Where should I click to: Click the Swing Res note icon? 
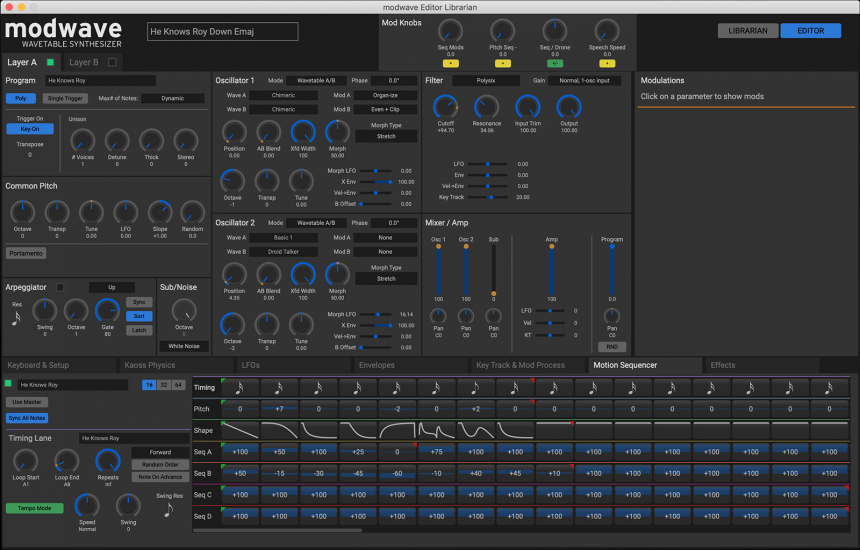click(169, 509)
